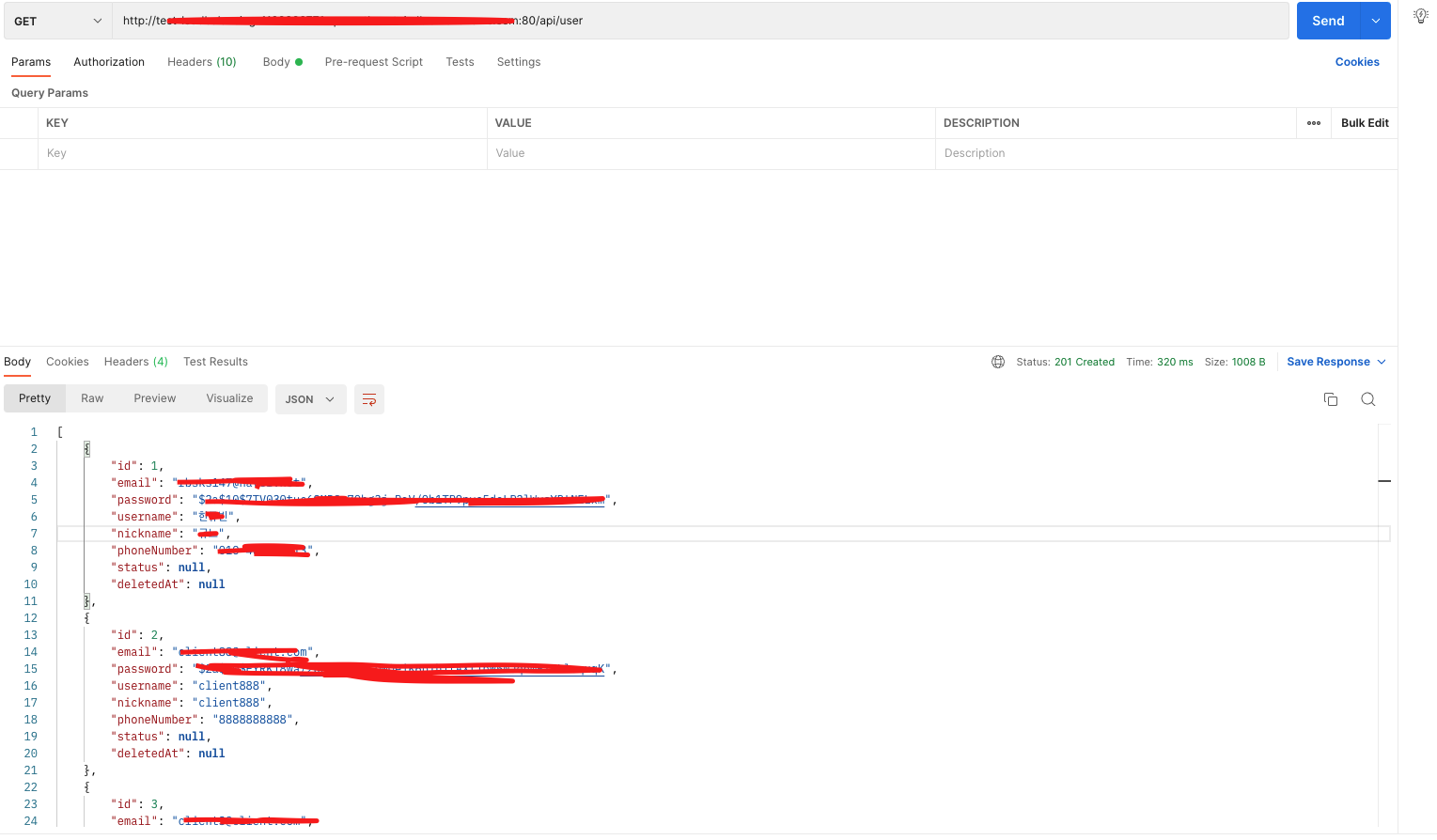The image size is (1437, 840).
Task: Open the Settings tab
Action: (x=519, y=62)
